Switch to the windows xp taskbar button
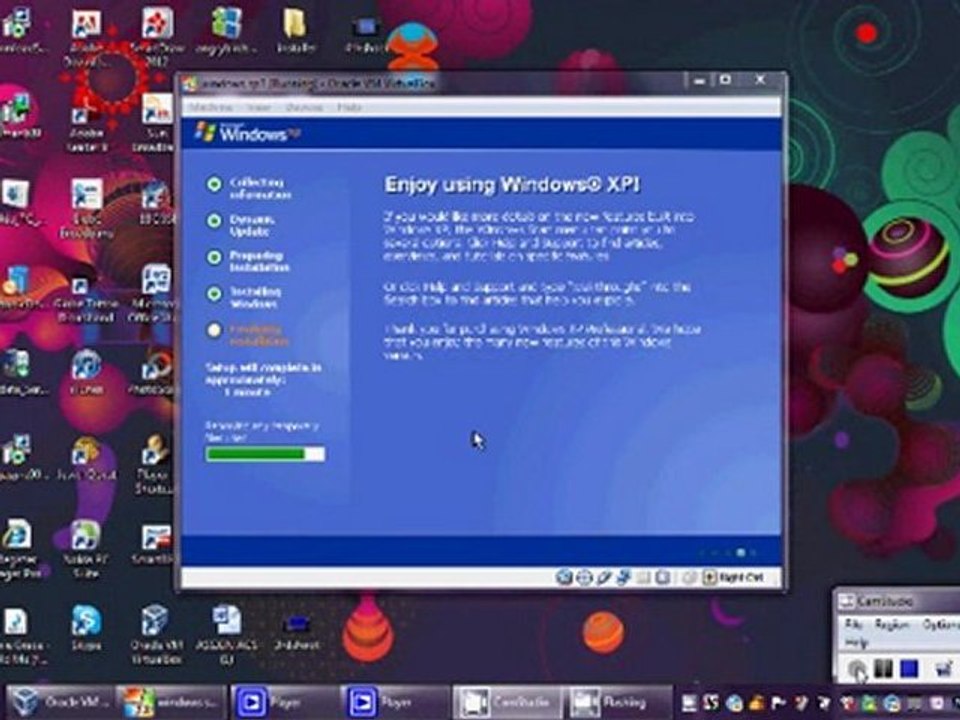 (171, 702)
